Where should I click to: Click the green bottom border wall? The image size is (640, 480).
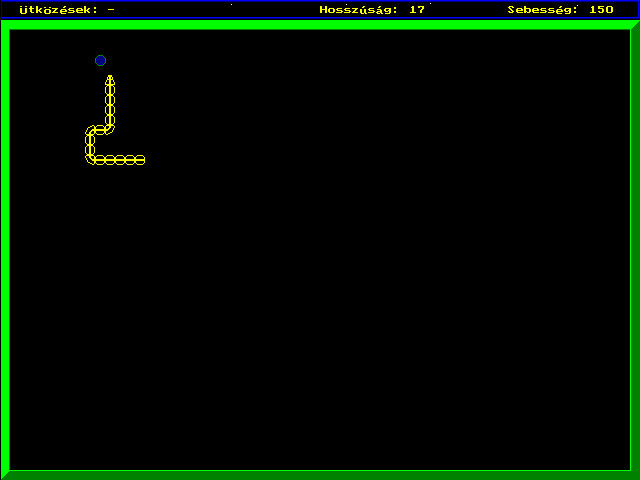tap(320, 474)
